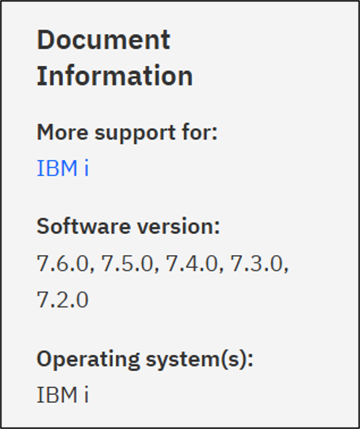Click the Document Information heading
Image resolution: width=360 pixels, height=429 pixels.
(115, 58)
